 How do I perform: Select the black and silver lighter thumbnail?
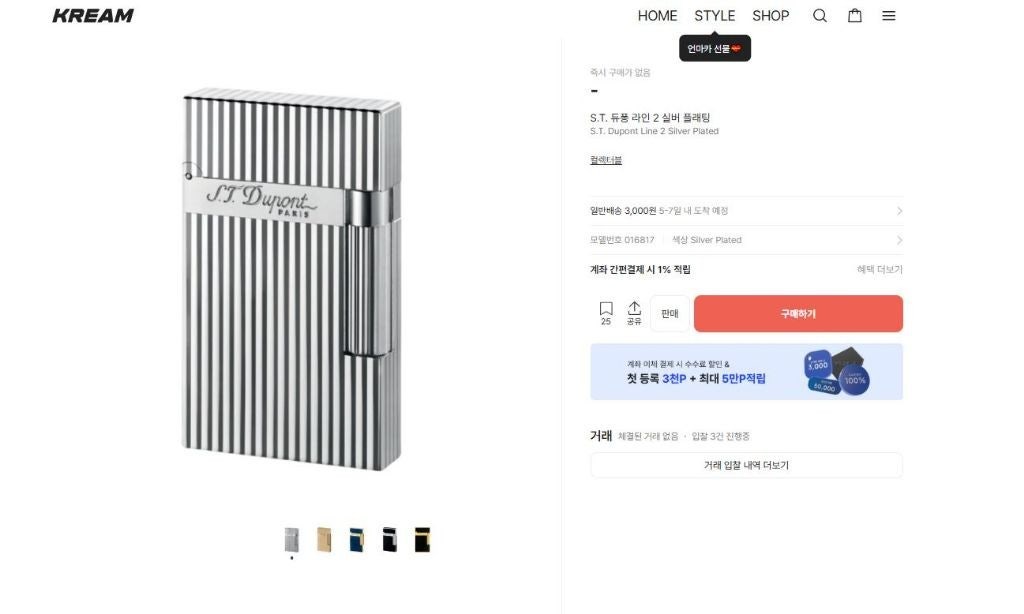coord(389,539)
